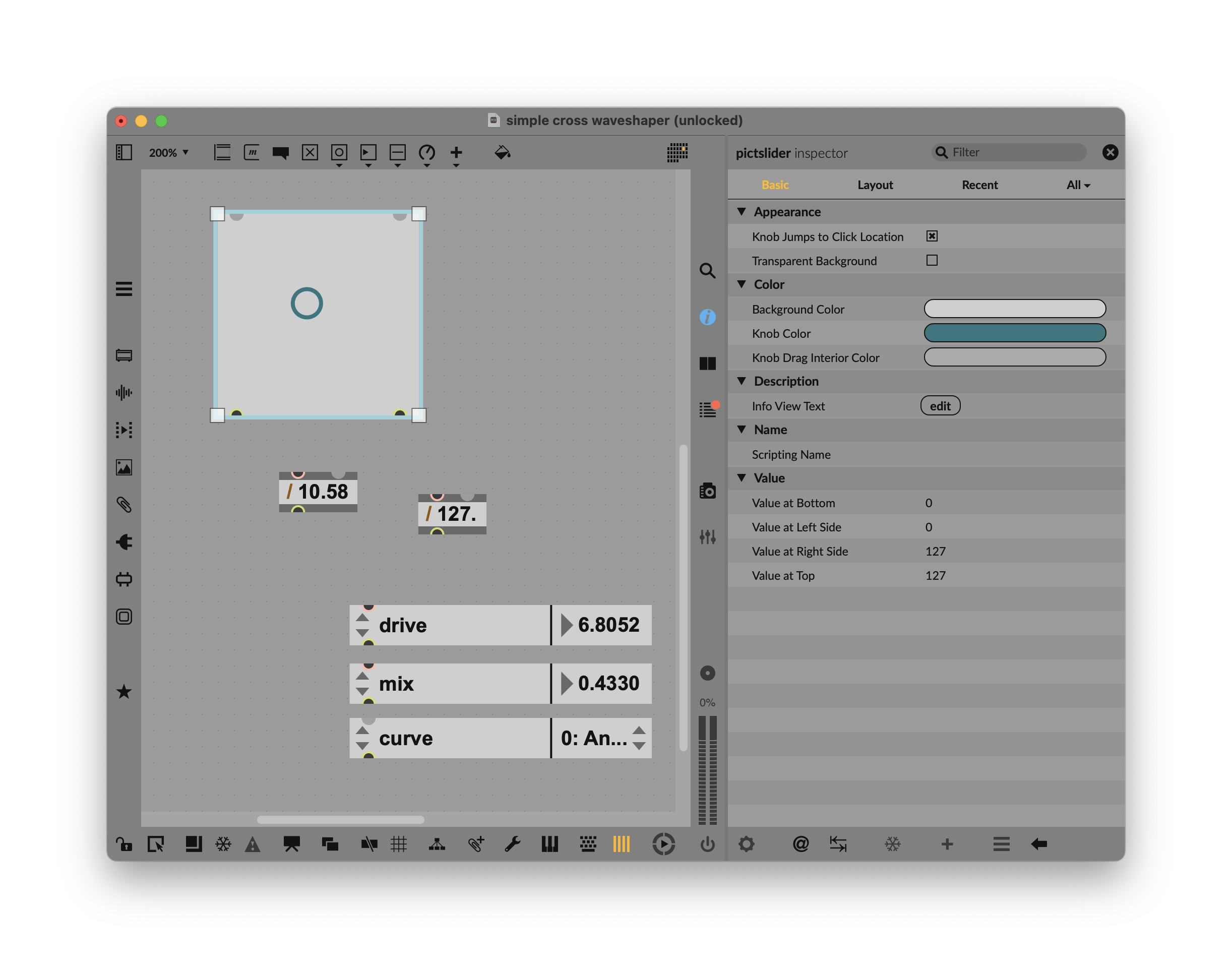Open the Images browser icon
Viewport: 1232px width, 968px height.
pyautogui.click(x=124, y=467)
